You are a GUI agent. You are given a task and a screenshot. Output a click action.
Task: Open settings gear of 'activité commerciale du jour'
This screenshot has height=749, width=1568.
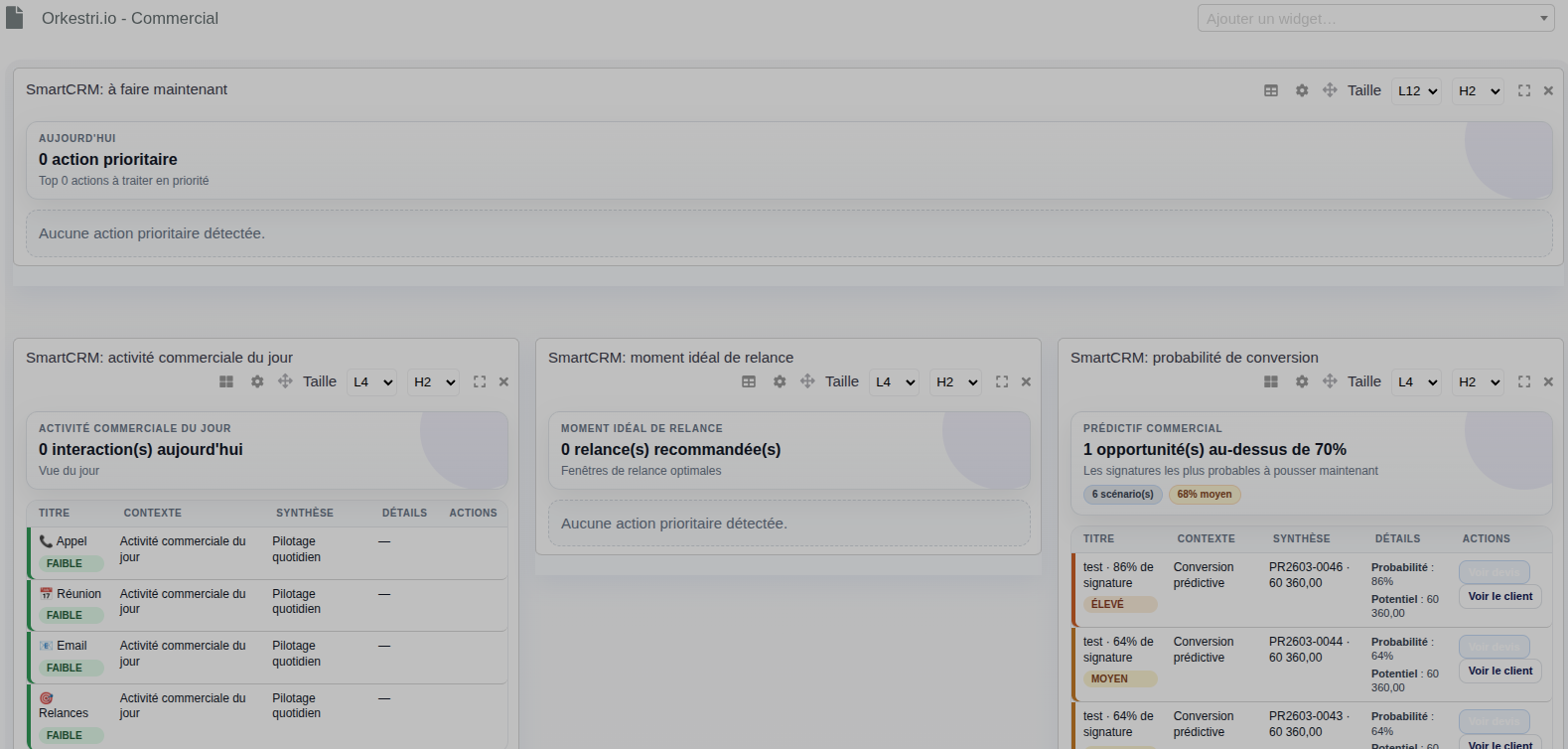257,381
